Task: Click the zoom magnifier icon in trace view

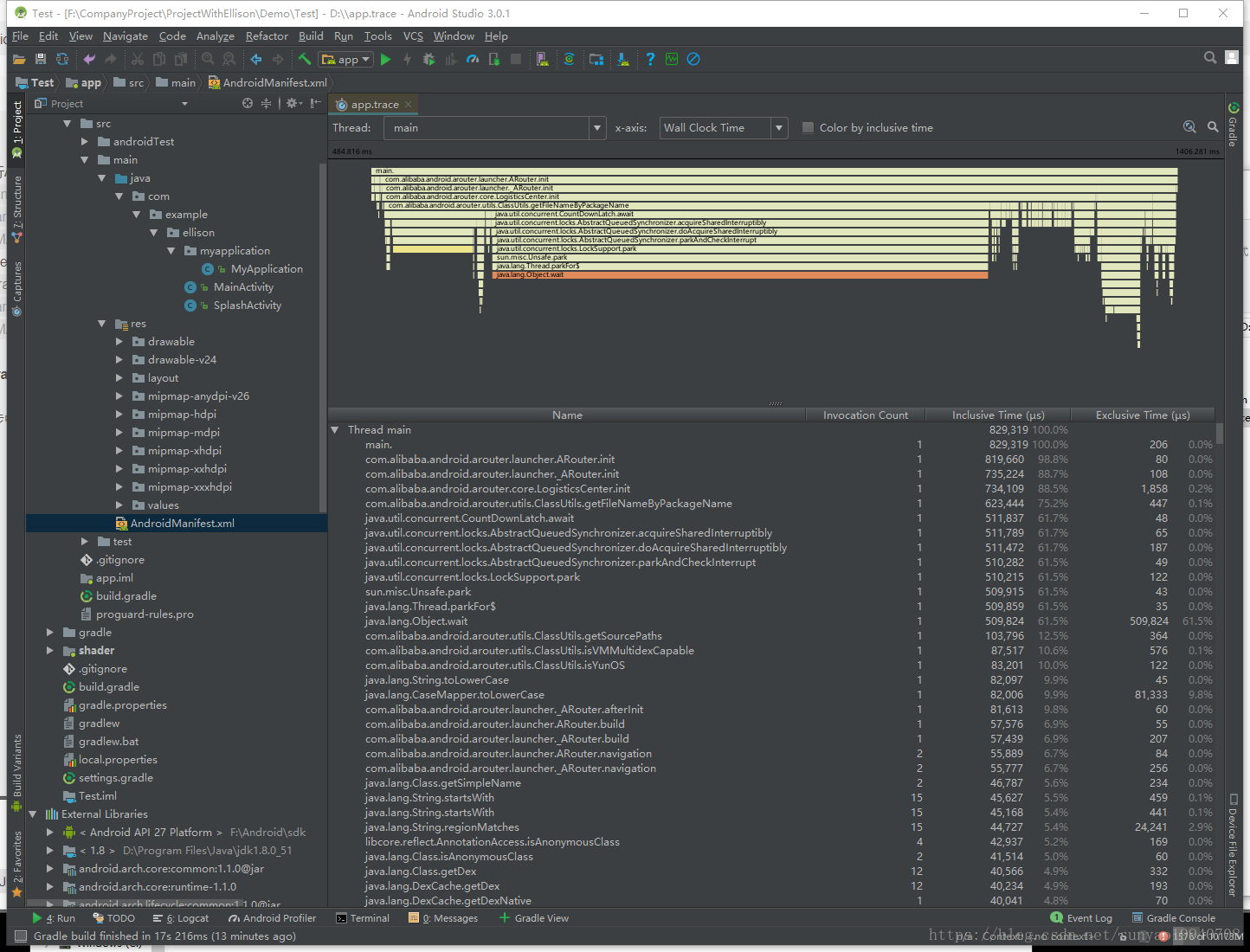Action: coord(1189,127)
